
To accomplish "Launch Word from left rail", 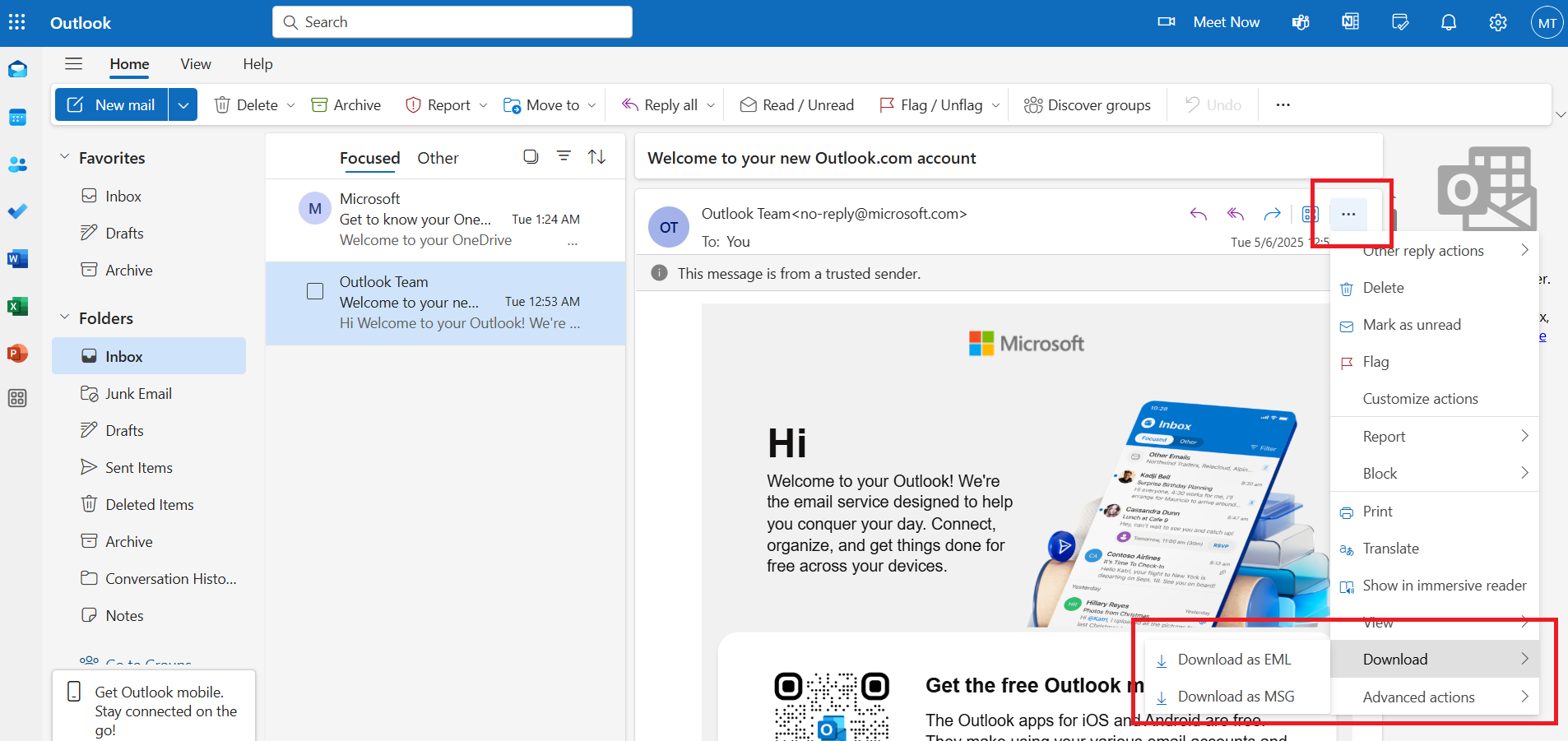I will coord(17,259).
